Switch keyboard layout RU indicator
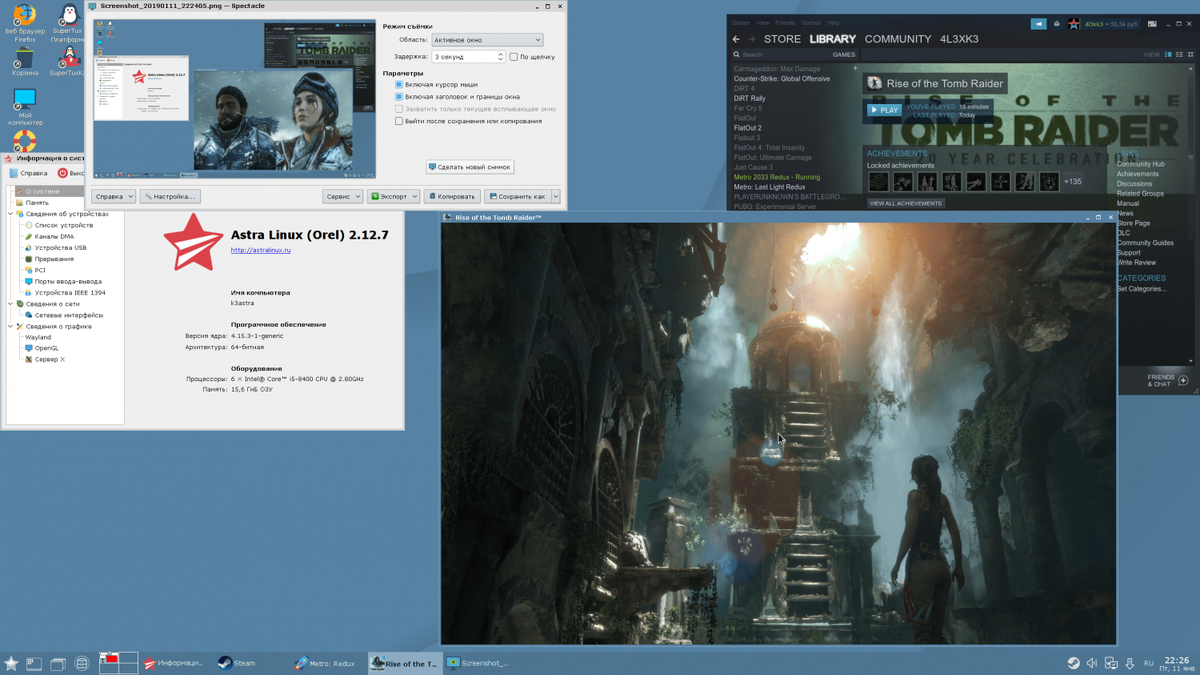This screenshot has height=675, width=1200. [1148, 663]
